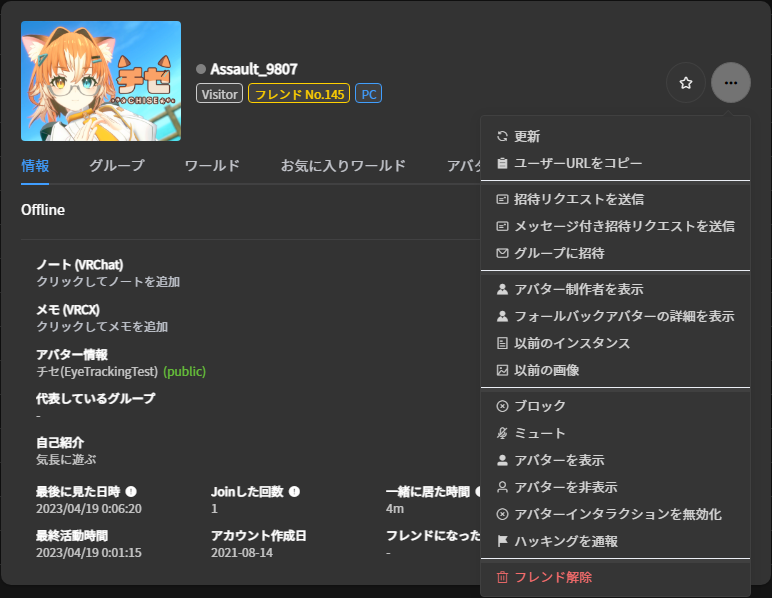Choose グループに招待 in the menu
The height and width of the screenshot is (598, 772).
coord(559,253)
